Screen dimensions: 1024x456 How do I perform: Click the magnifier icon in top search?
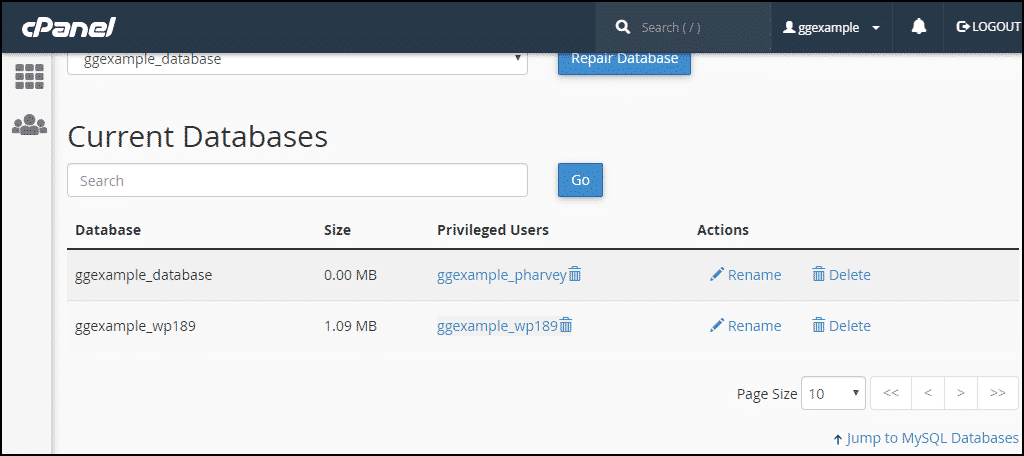click(x=623, y=27)
